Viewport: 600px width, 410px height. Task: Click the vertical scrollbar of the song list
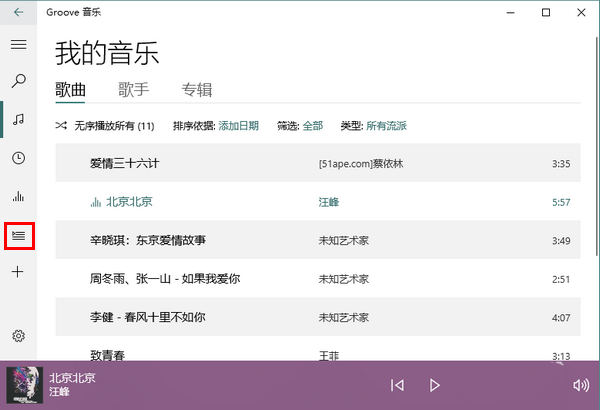coord(597,146)
